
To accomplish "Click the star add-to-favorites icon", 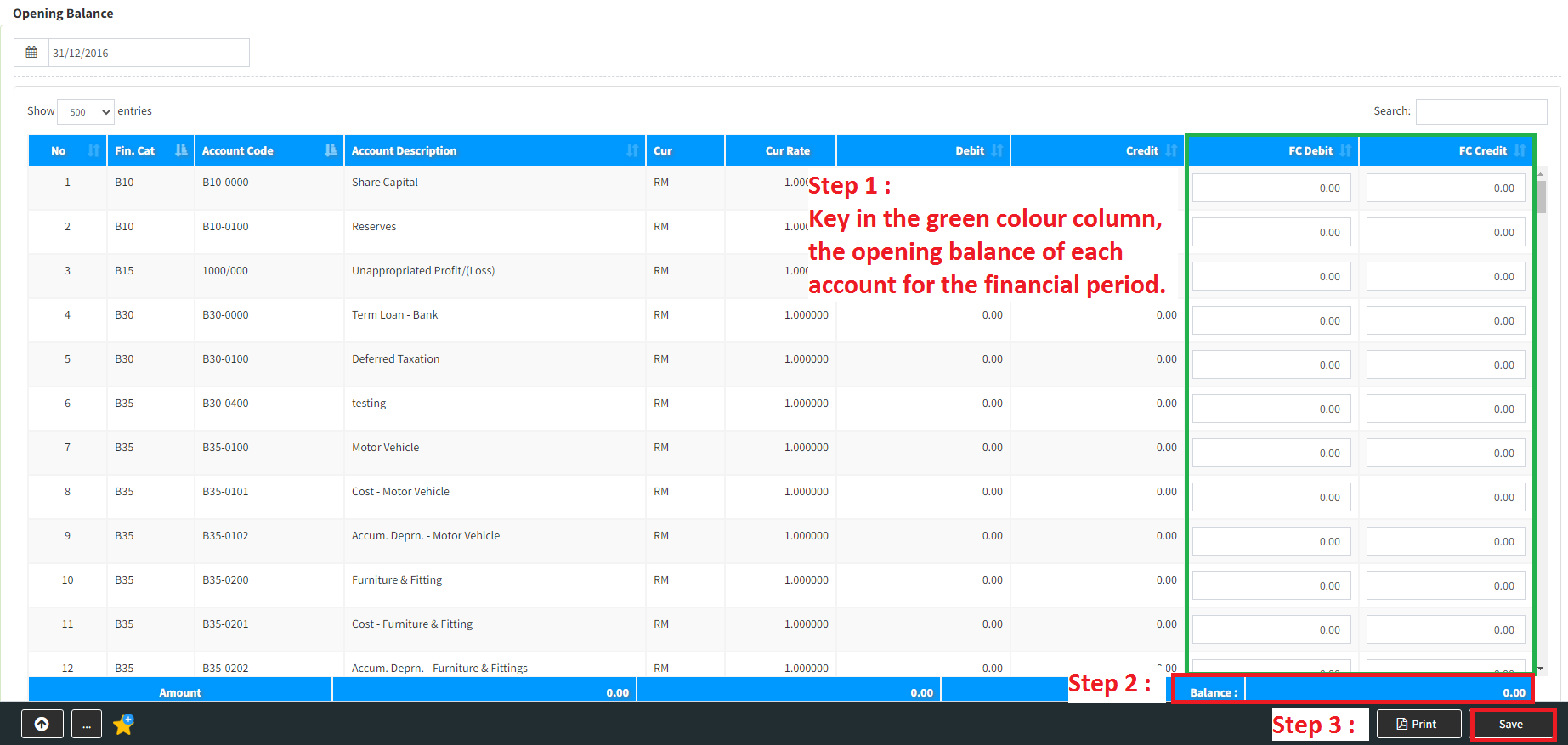I will tap(124, 724).
